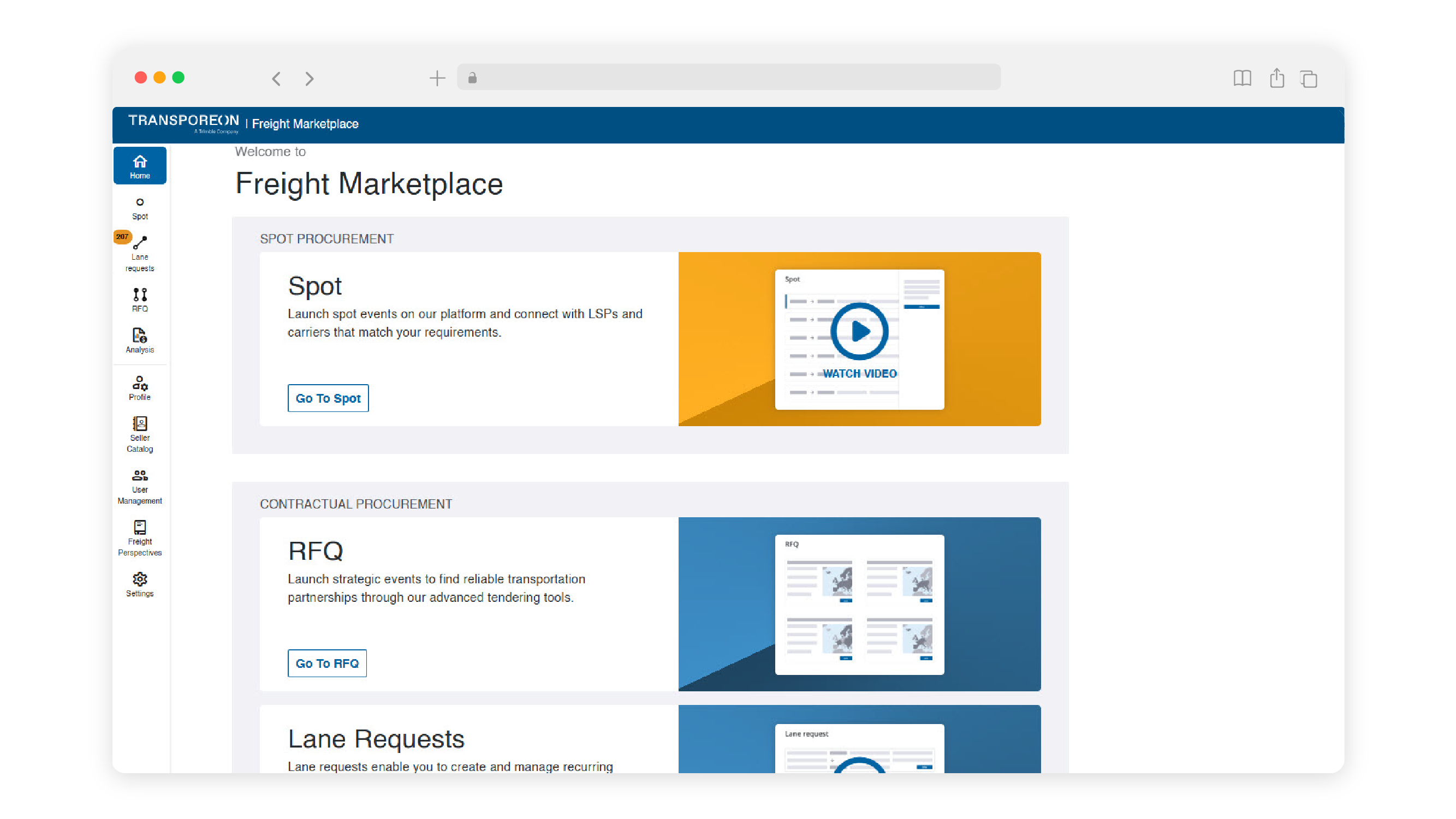Click the RFQ preview thumbnail
Image resolution: width=1456 pixels, height=819 pixels.
[859, 605]
